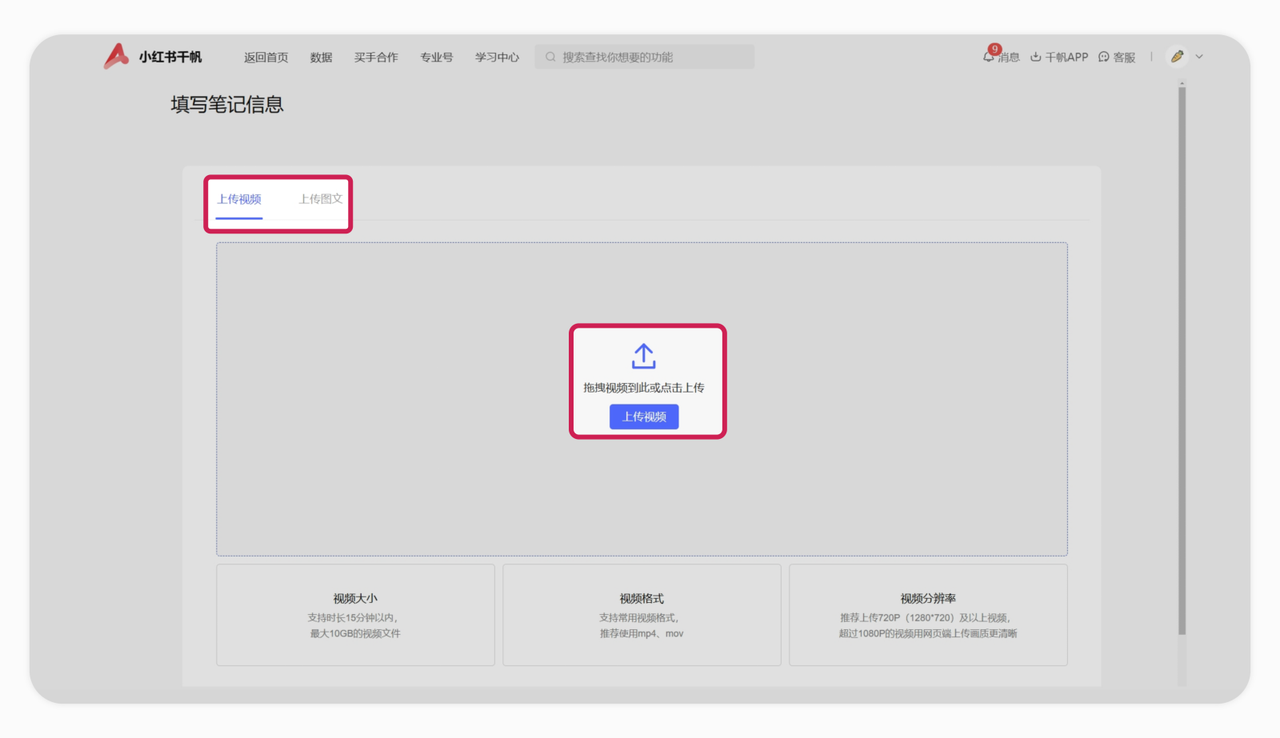Click the Xiaohongshu Qianfan red logo
Viewport: 1280px width, 738px height.
(x=116, y=56)
